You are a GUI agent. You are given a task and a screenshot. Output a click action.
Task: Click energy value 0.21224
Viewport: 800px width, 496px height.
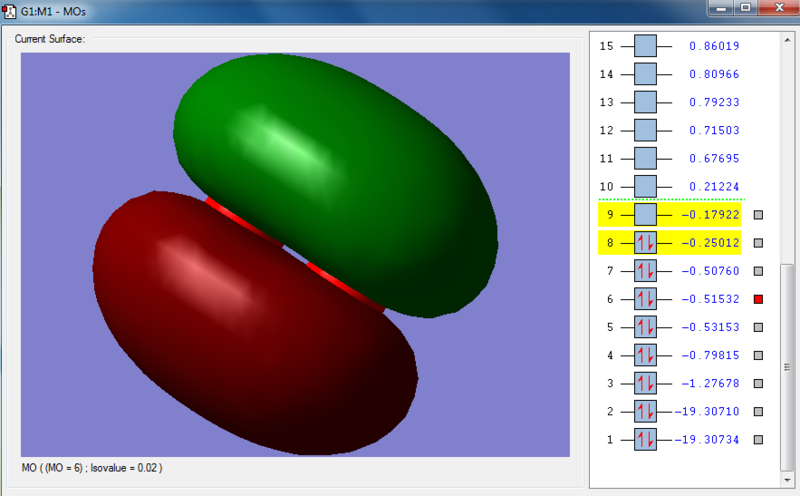coord(714,186)
